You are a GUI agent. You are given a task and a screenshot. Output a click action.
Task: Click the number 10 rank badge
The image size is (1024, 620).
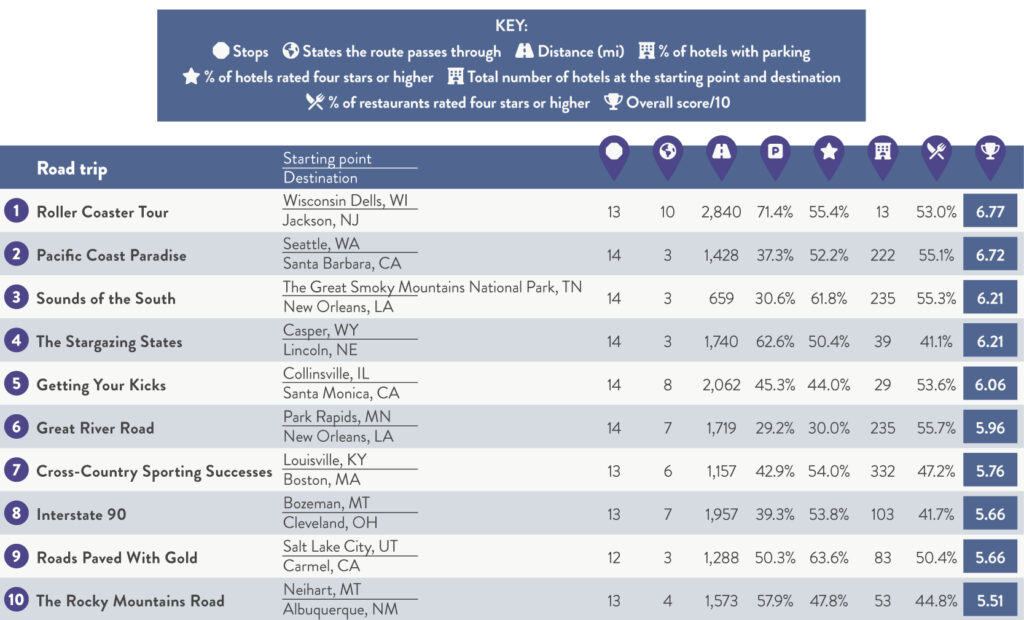[15, 600]
